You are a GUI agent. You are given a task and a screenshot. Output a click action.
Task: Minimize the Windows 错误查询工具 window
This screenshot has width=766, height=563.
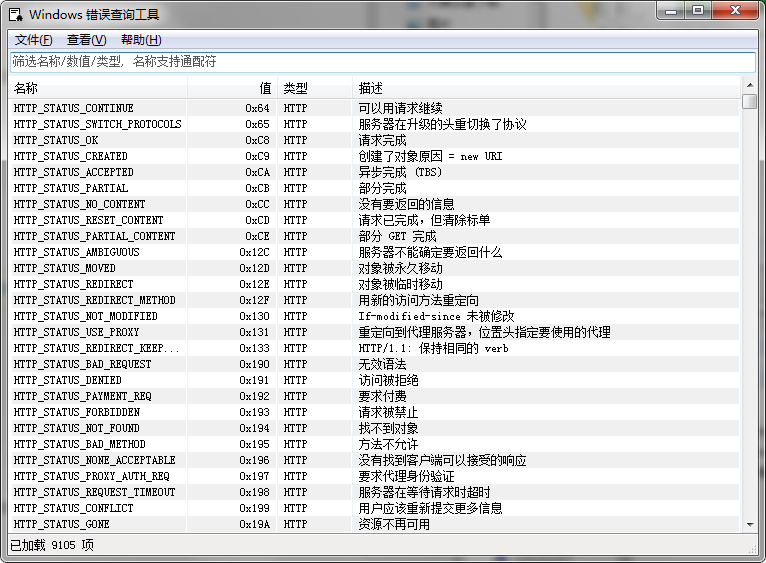point(671,11)
